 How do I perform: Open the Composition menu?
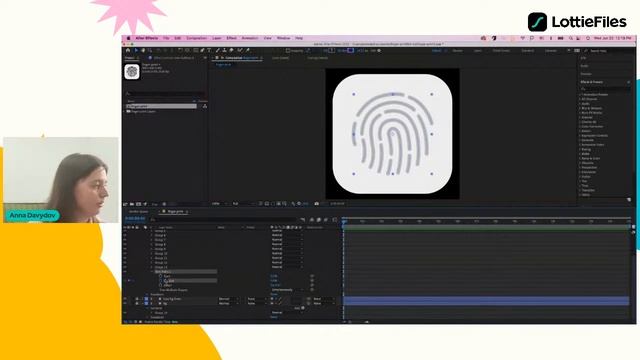click(196, 38)
